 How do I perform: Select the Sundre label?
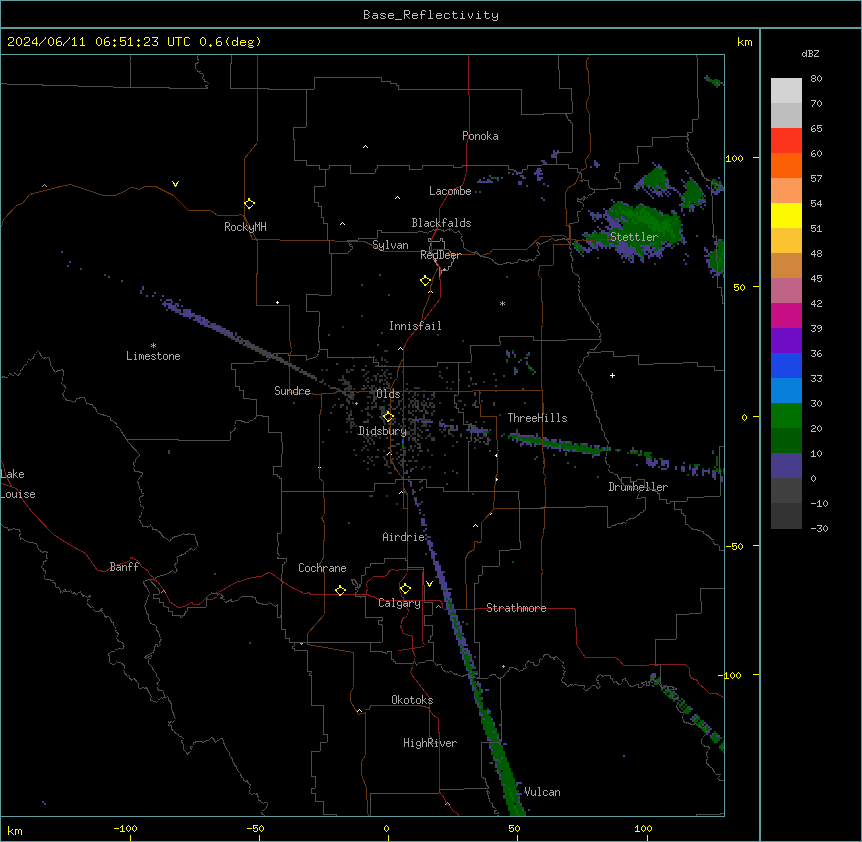(x=292, y=391)
